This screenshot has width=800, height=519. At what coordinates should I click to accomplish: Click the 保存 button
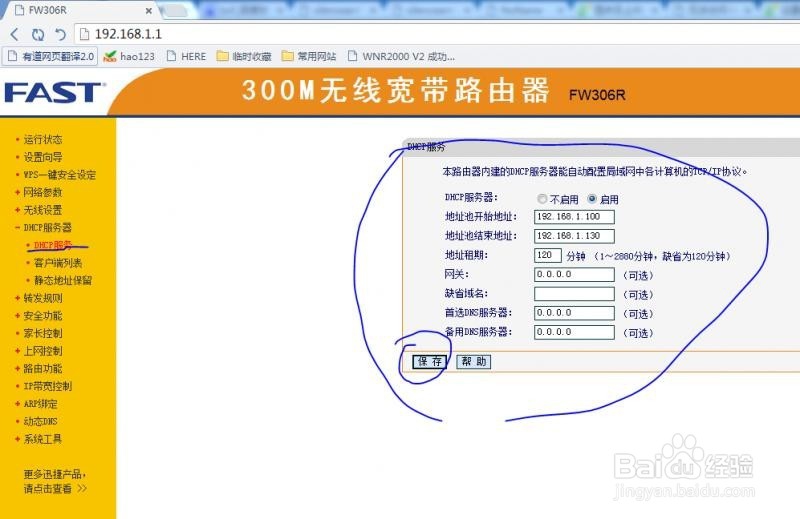[429, 362]
